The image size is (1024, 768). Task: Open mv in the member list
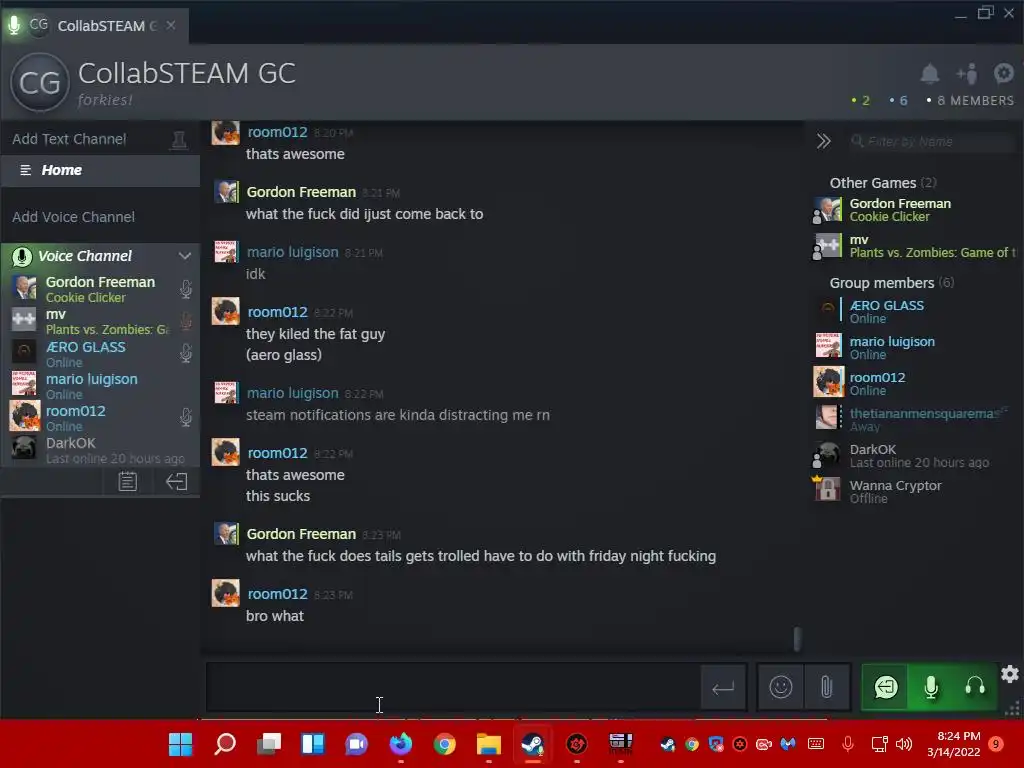[914, 246]
